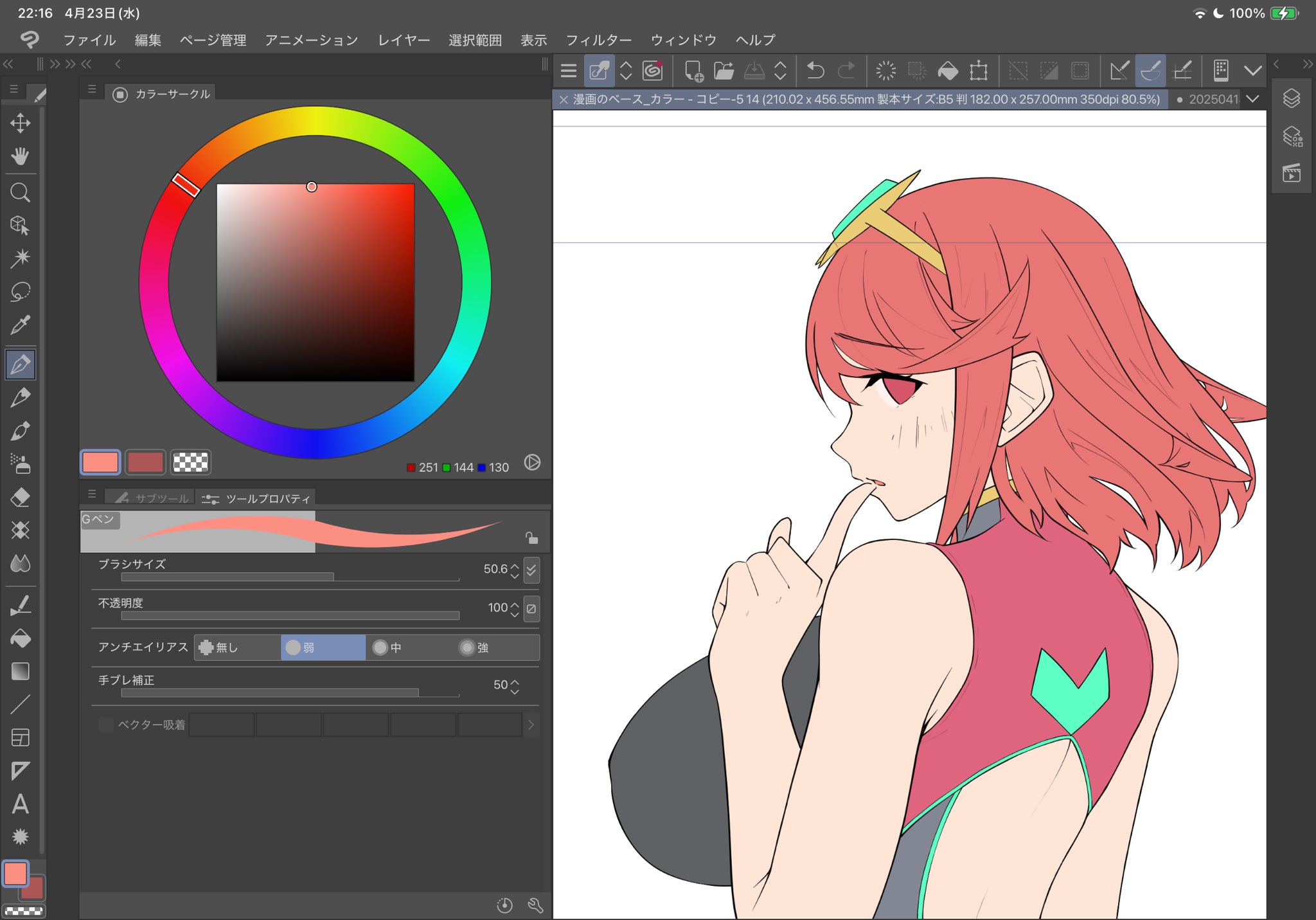Open the hamburger menu in command bar
The width and height of the screenshot is (1316, 920).
tap(569, 70)
